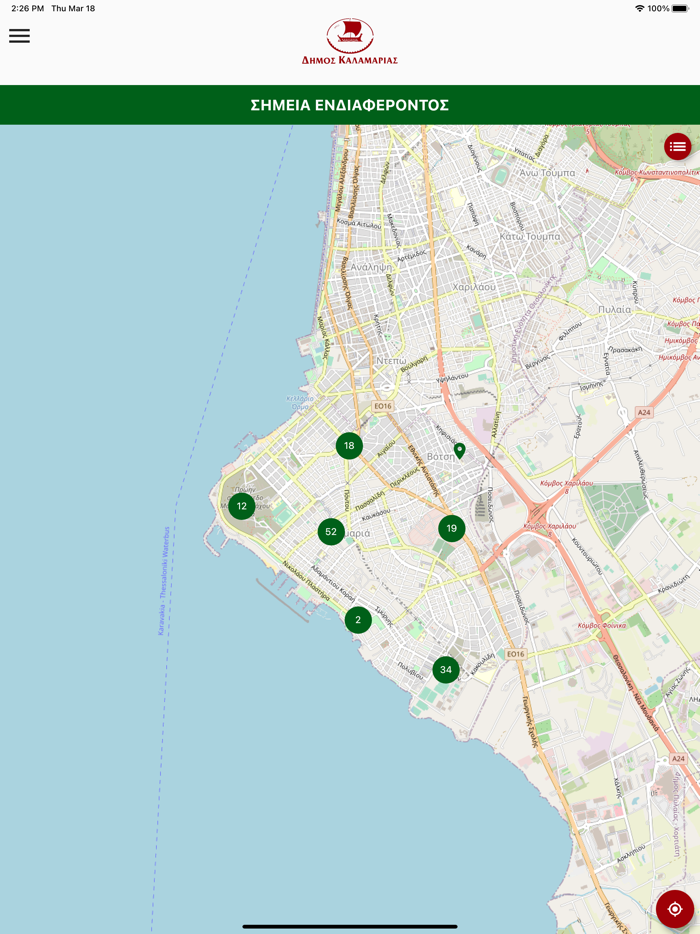The image size is (700, 934).
Task: Tap the Πυλαία district label
Action: tap(614, 310)
